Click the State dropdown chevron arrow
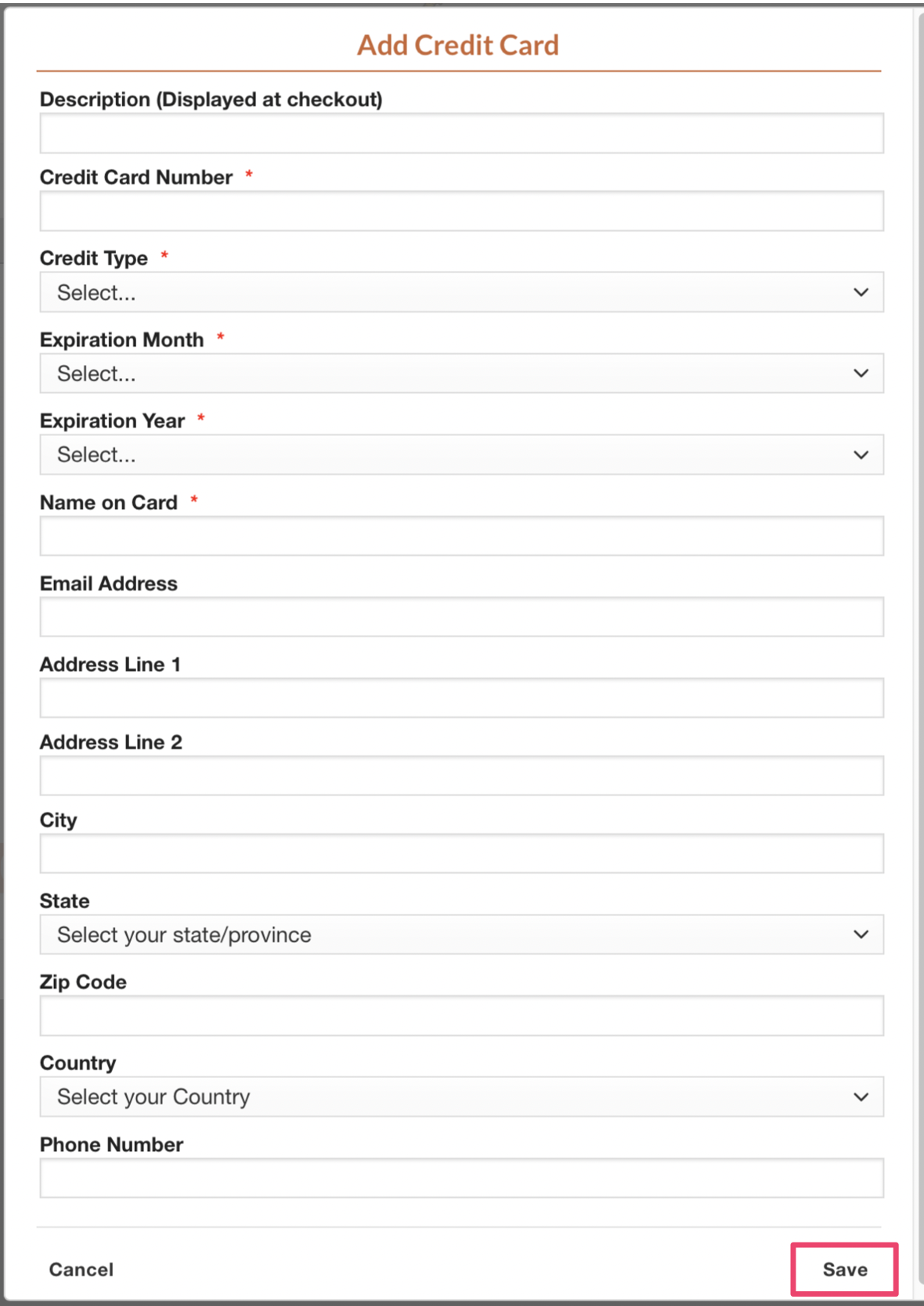 (861, 934)
